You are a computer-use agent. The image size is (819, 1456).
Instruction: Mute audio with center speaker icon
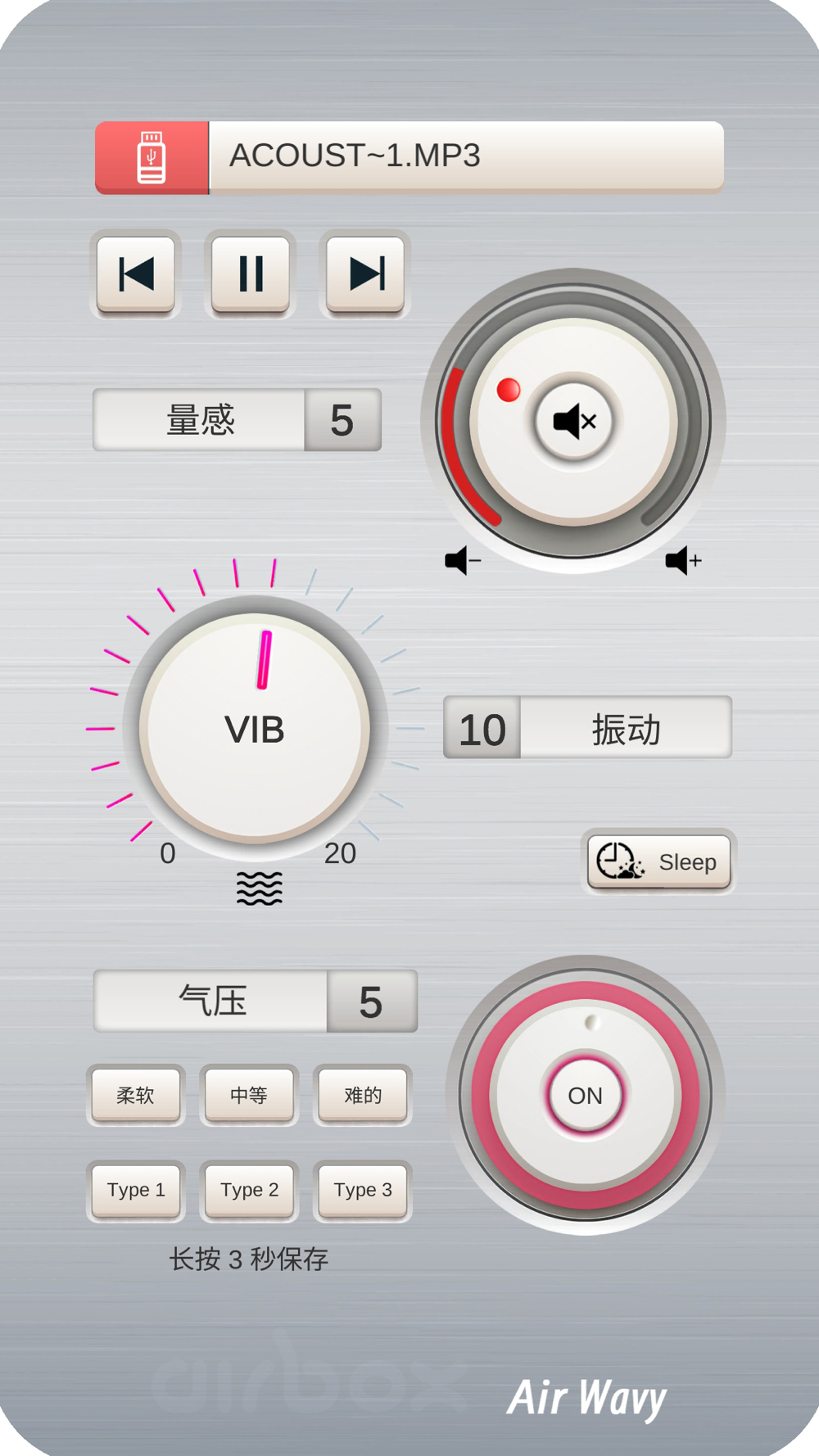(574, 422)
